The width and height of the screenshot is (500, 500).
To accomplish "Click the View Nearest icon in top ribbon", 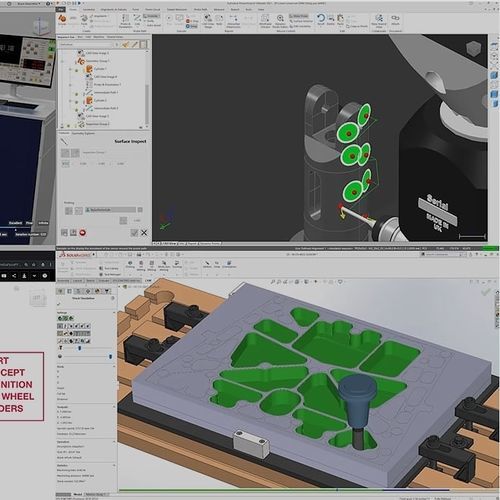I will click(x=379, y=18).
